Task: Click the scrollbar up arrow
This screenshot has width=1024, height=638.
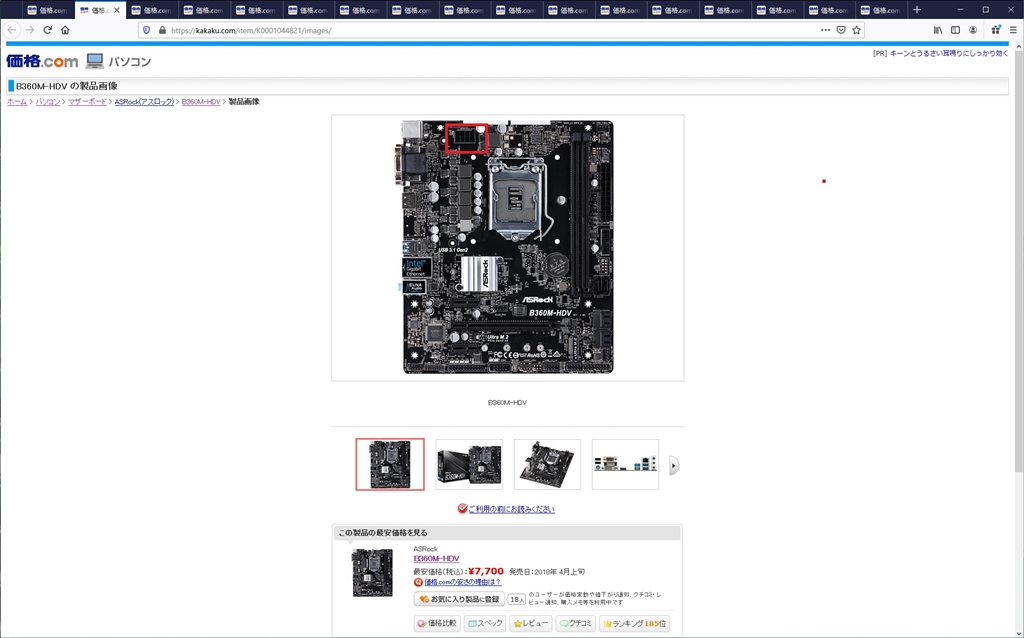Action: point(1019,47)
